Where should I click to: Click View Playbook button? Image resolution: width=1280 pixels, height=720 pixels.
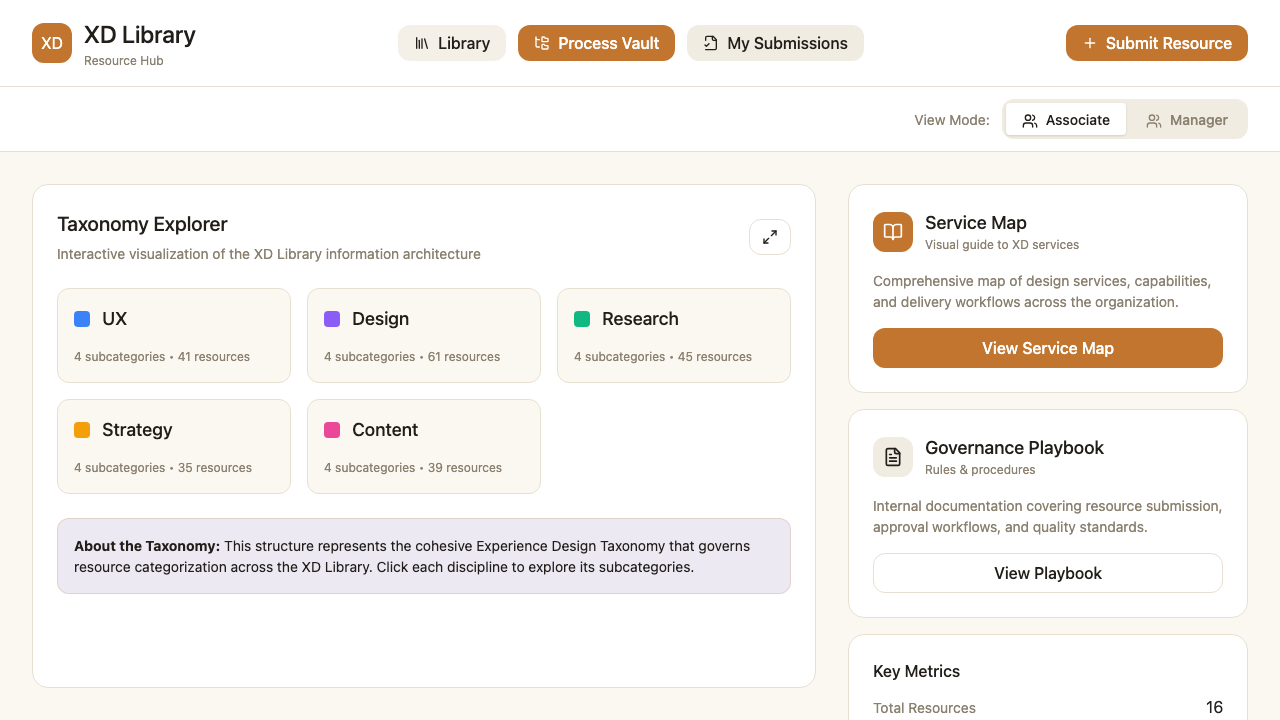(x=1048, y=573)
